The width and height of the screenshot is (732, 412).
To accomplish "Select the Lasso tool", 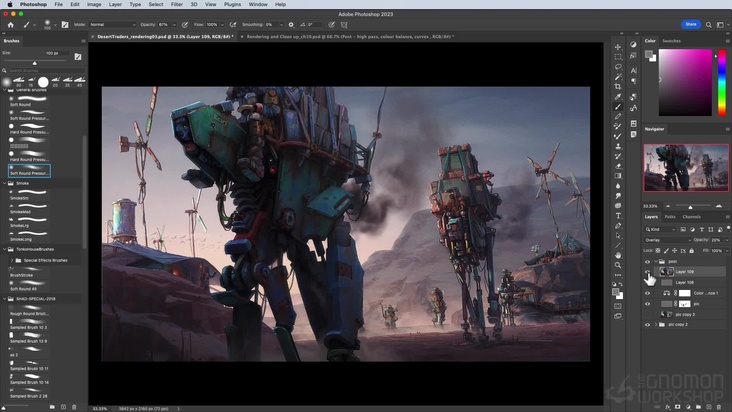I will point(618,67).
